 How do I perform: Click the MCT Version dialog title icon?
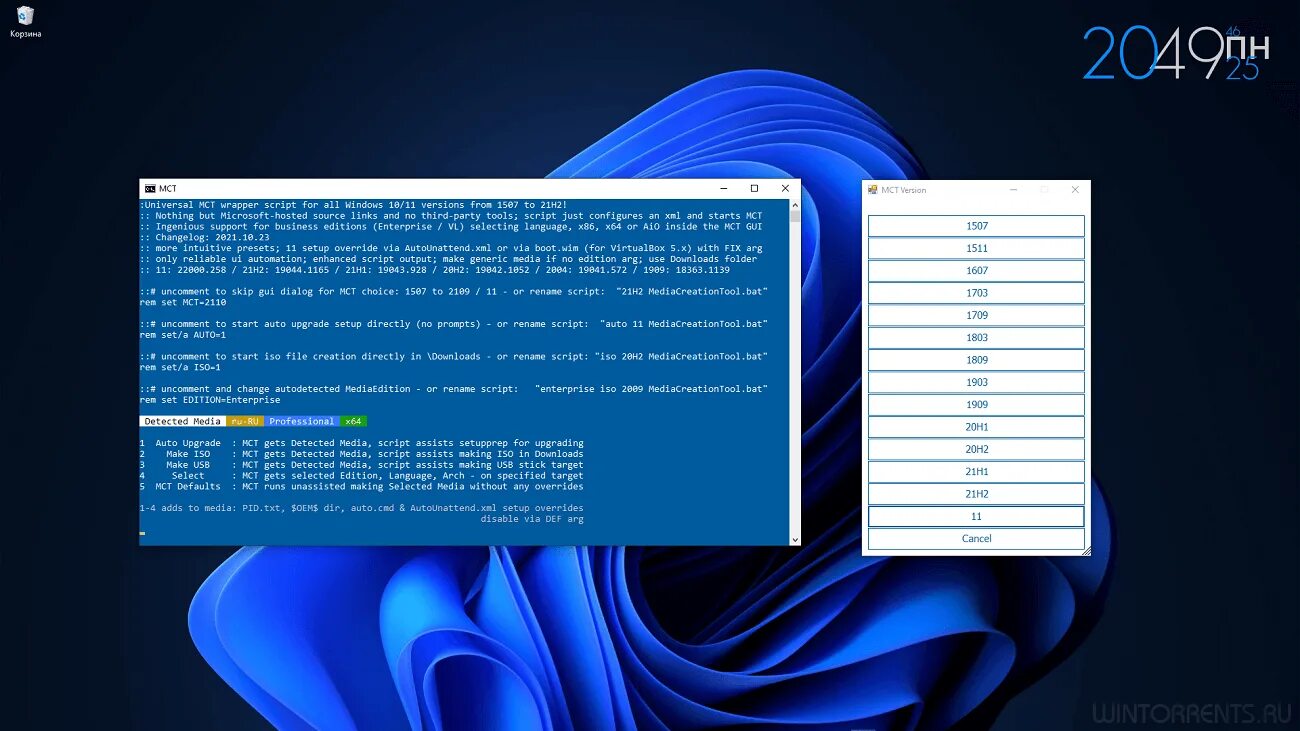873,189
